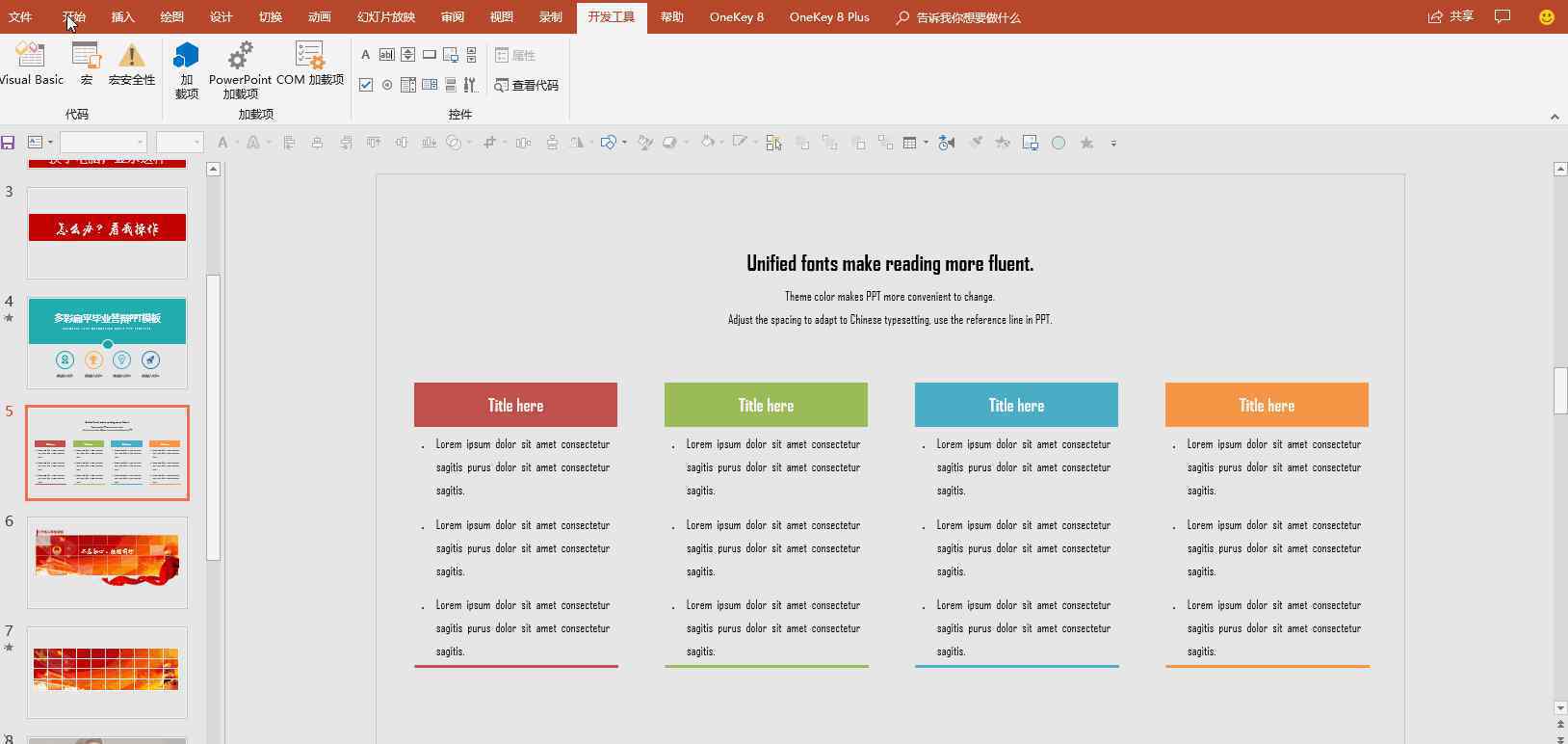This screenshot has height=744, width=1568.
Task: Open PowerPoint 加载项 gear icon
Action: tap(240, 70)
